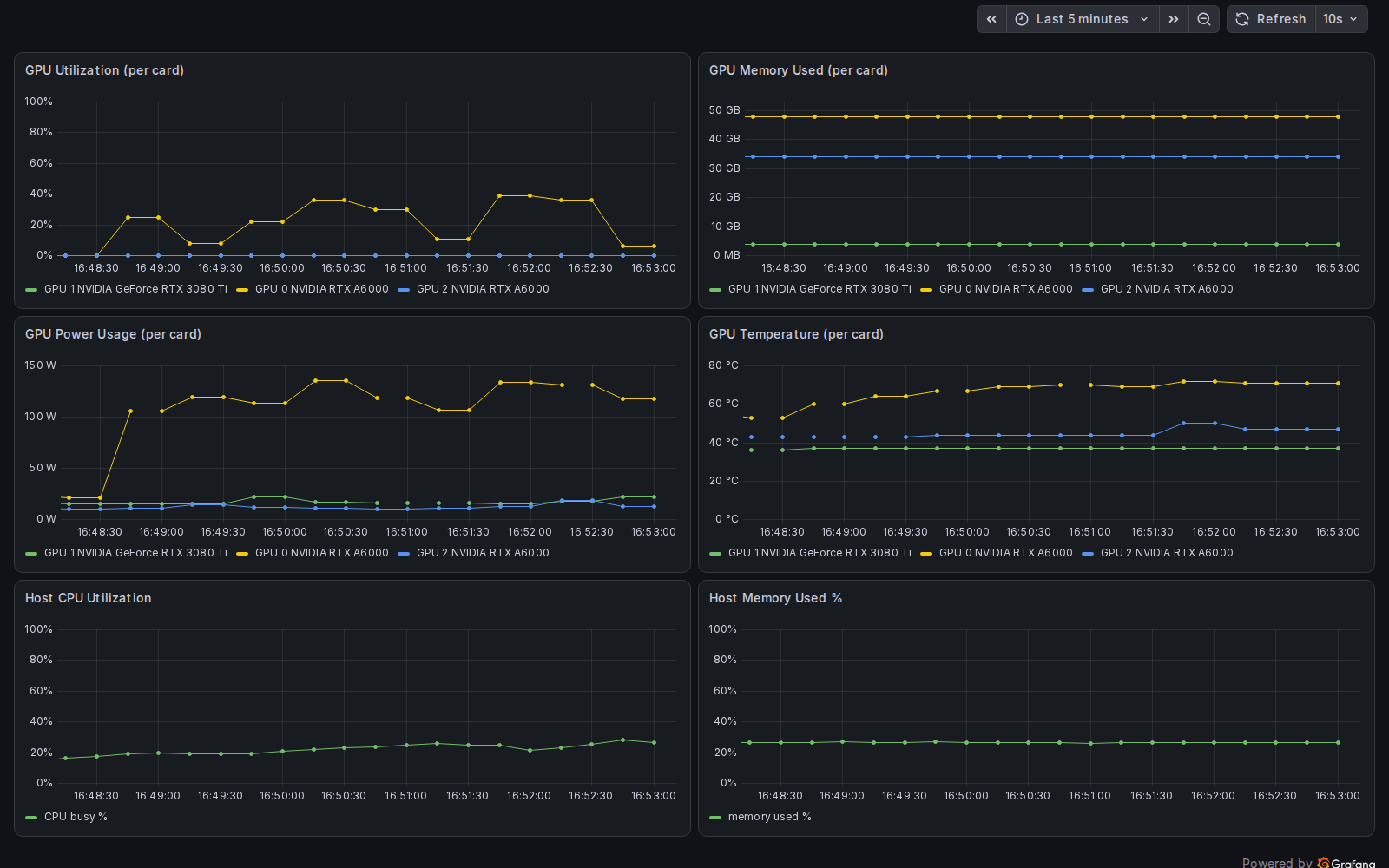Click yellow color swatch of GPU 0 in Power legend
The height and width of the screenshot is (868, 1389).
[x=242, y=554]
